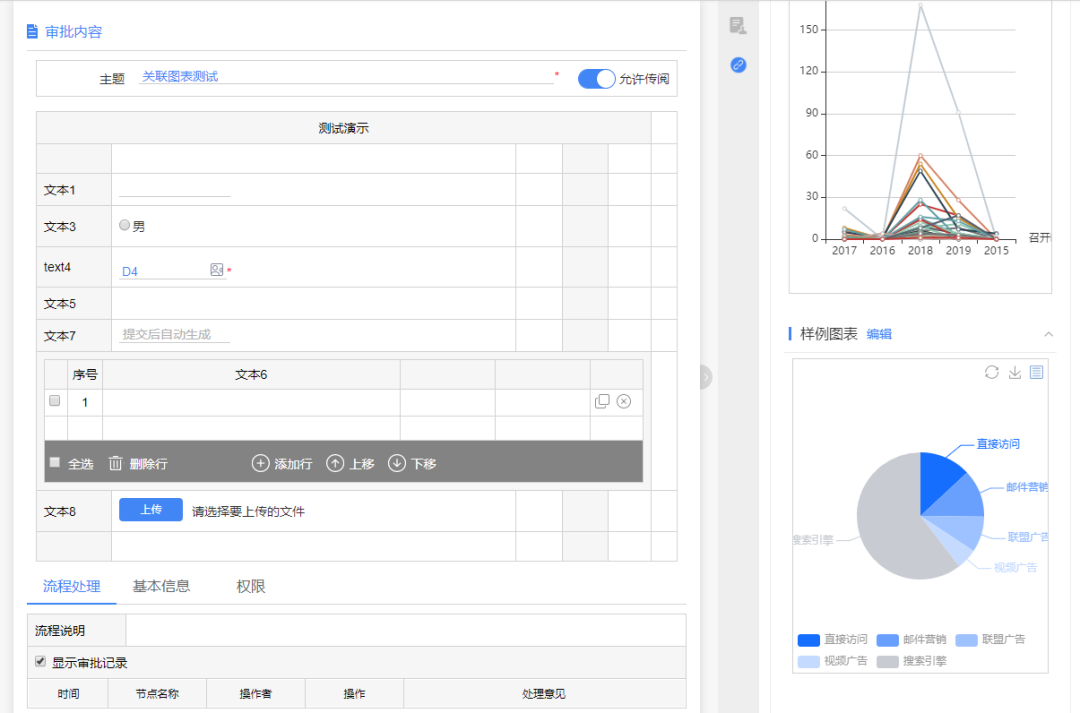Click the 直接访问 legend color swatch
Image resolution: width=1080 pixels, height=713 pixels.
808,640
